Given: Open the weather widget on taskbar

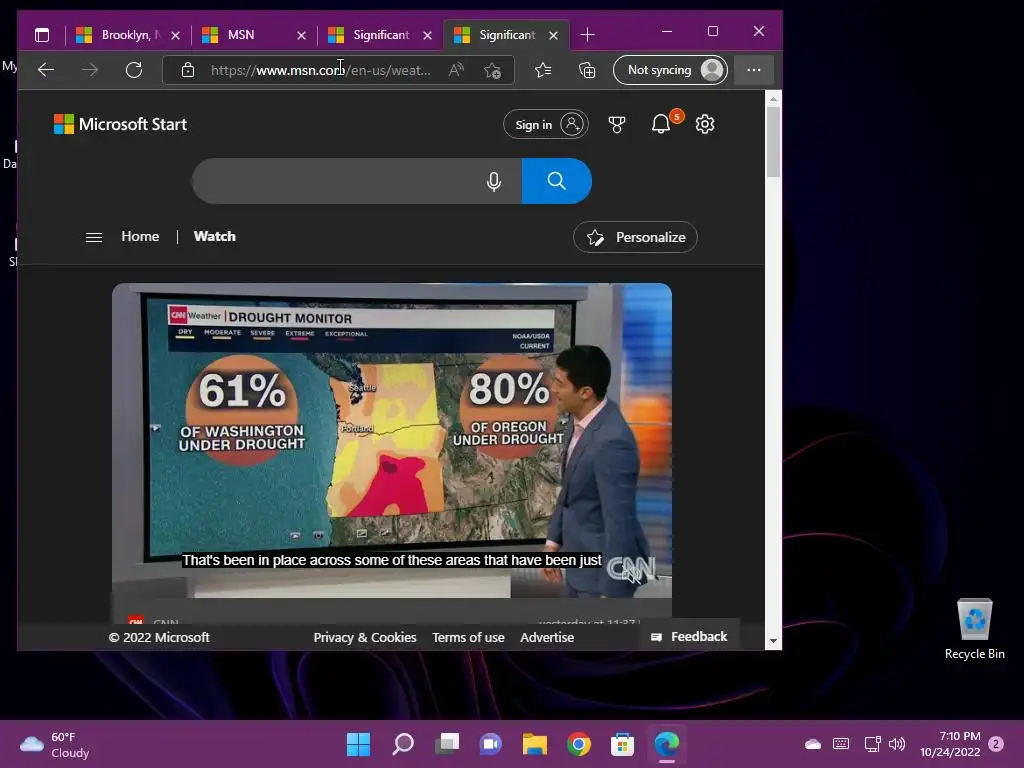Looking at the screenshot, I should click(x=55, y=744).
